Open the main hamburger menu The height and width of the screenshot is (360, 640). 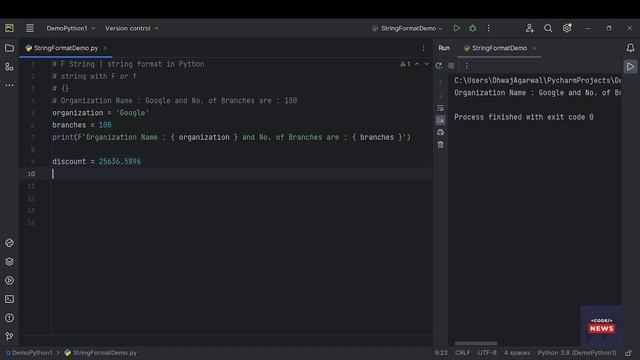click(x=30, y=28)
